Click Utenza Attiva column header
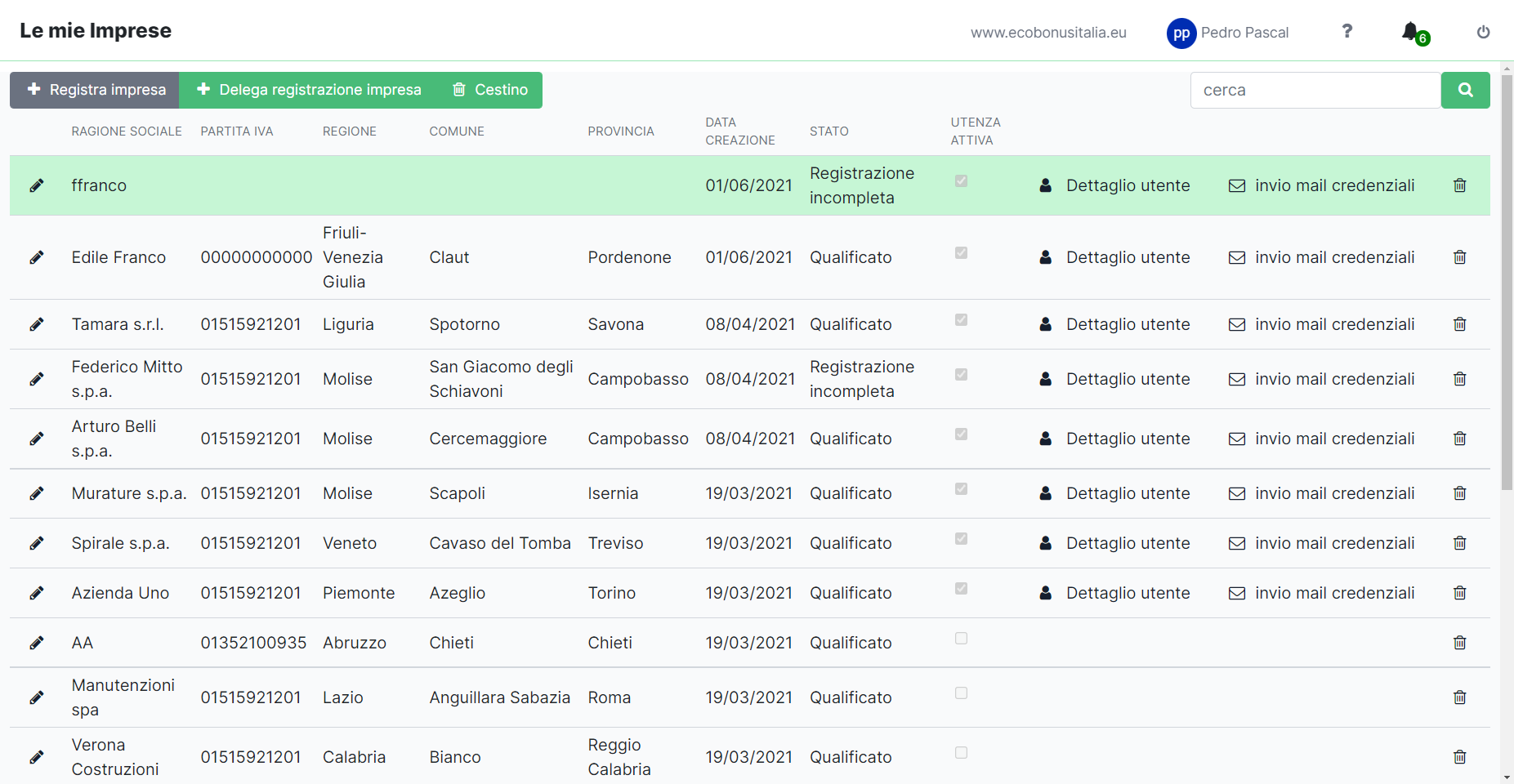This screenshot has width=1514, height=784. [976, 131]
